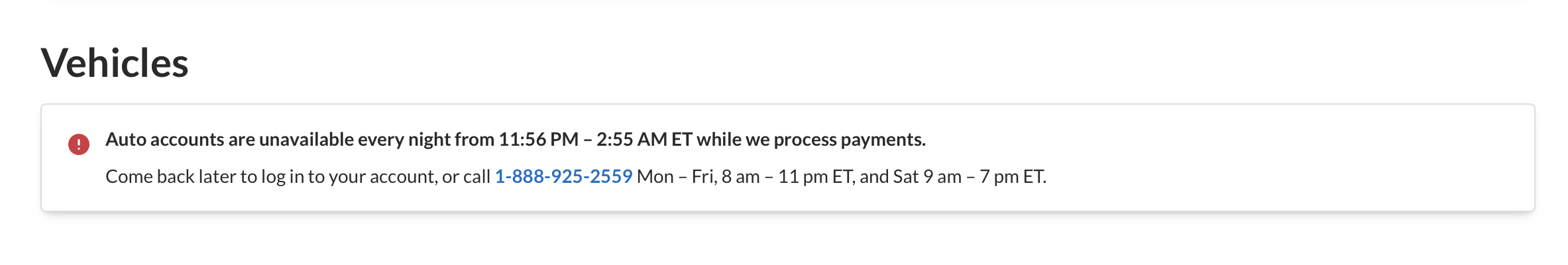This screenshot has width=1568, height=265.
Task: Click the "2:55 AM ET" end time
Action: coord(644,139)
